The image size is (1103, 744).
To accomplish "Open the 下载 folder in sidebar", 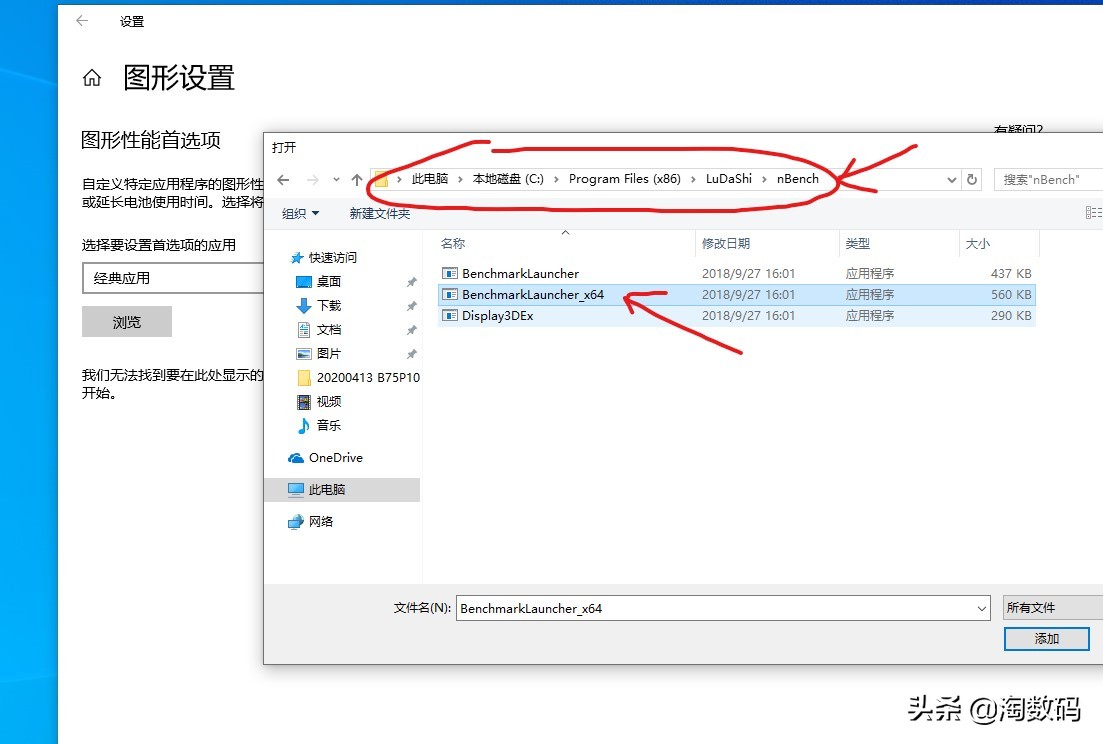I will [329, 305].
